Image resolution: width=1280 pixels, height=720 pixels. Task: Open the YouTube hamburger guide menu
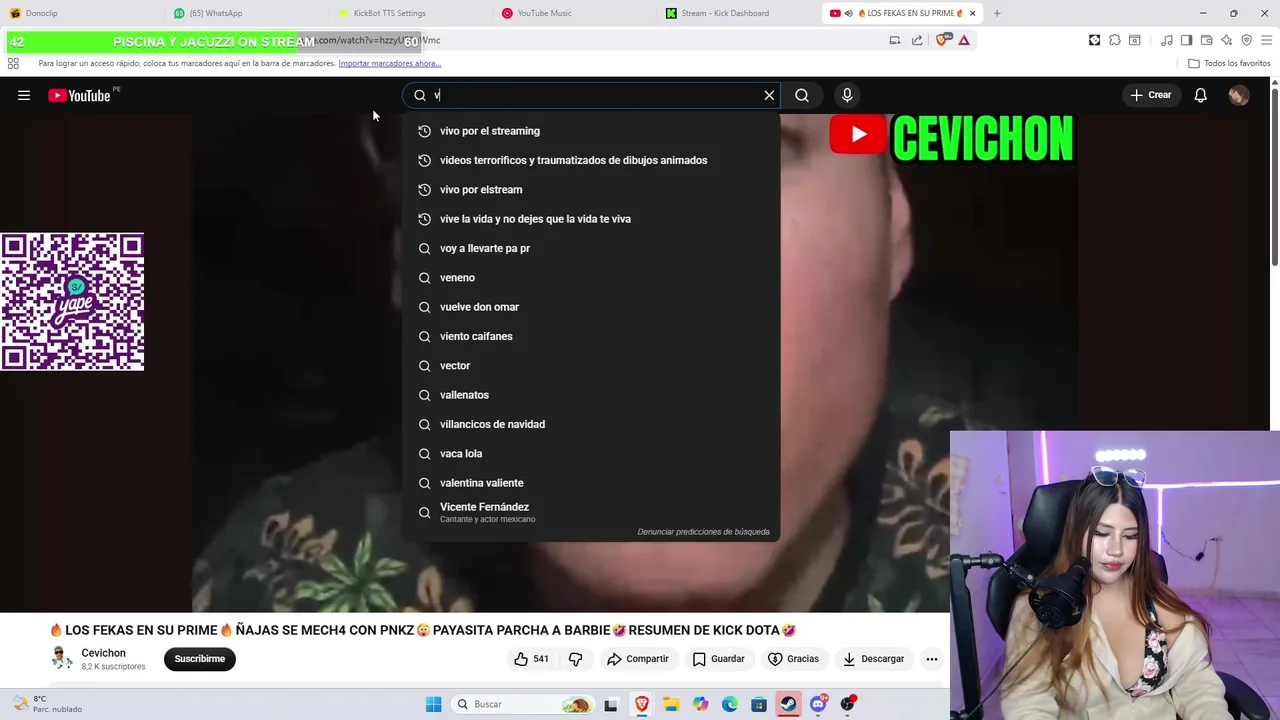24,95
